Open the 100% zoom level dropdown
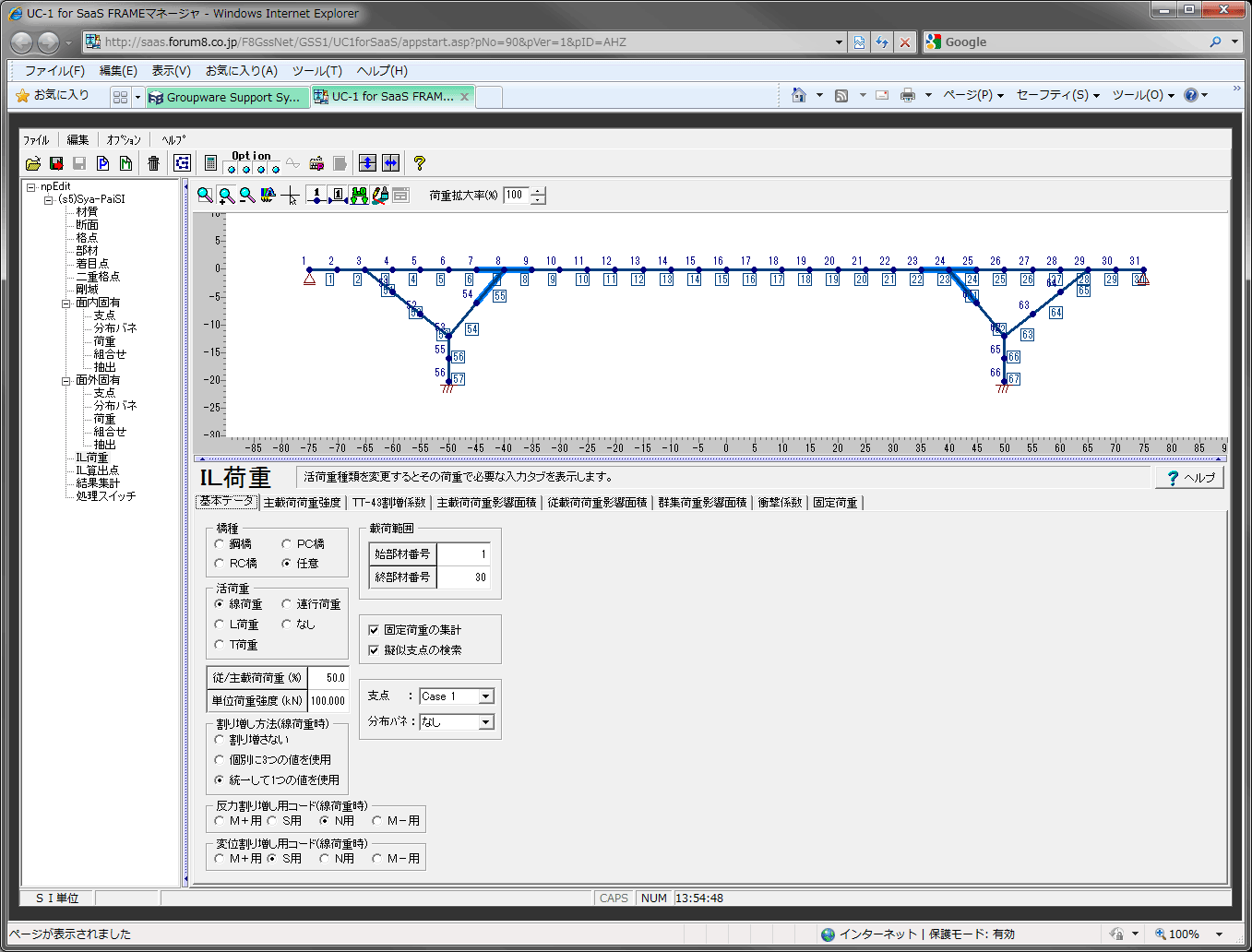The height and width of the screenshot is (952, 1252). point(1219,934)
